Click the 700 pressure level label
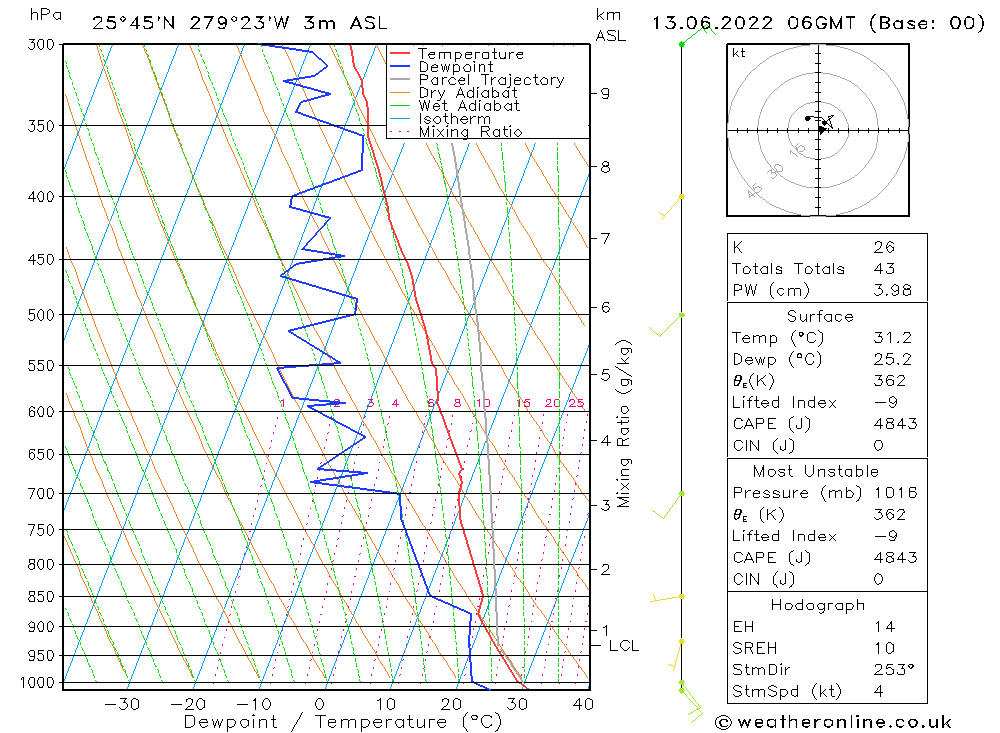The image size is (1000, 733). coord(41,494)
